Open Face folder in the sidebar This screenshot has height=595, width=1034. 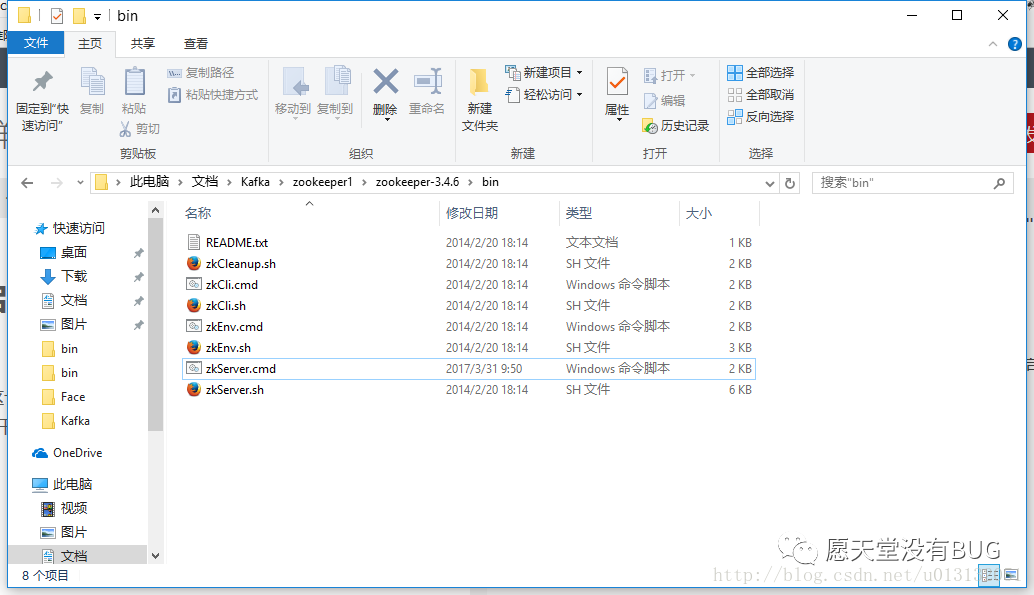[73, 396]
